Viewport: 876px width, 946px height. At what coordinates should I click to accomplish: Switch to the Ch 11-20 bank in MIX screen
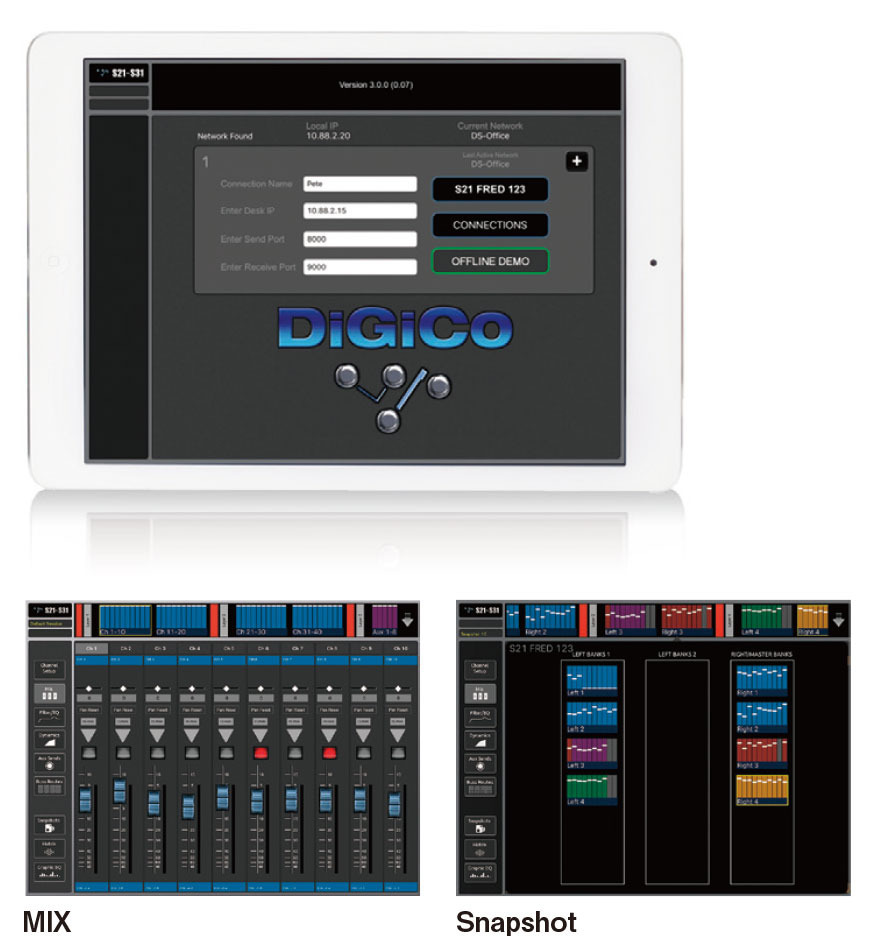tap(182, 620)
